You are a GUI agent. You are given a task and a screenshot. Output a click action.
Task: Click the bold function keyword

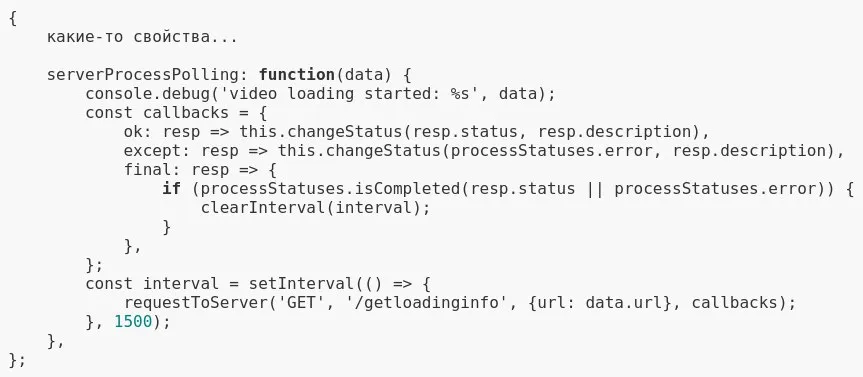(x=297, y=74)
